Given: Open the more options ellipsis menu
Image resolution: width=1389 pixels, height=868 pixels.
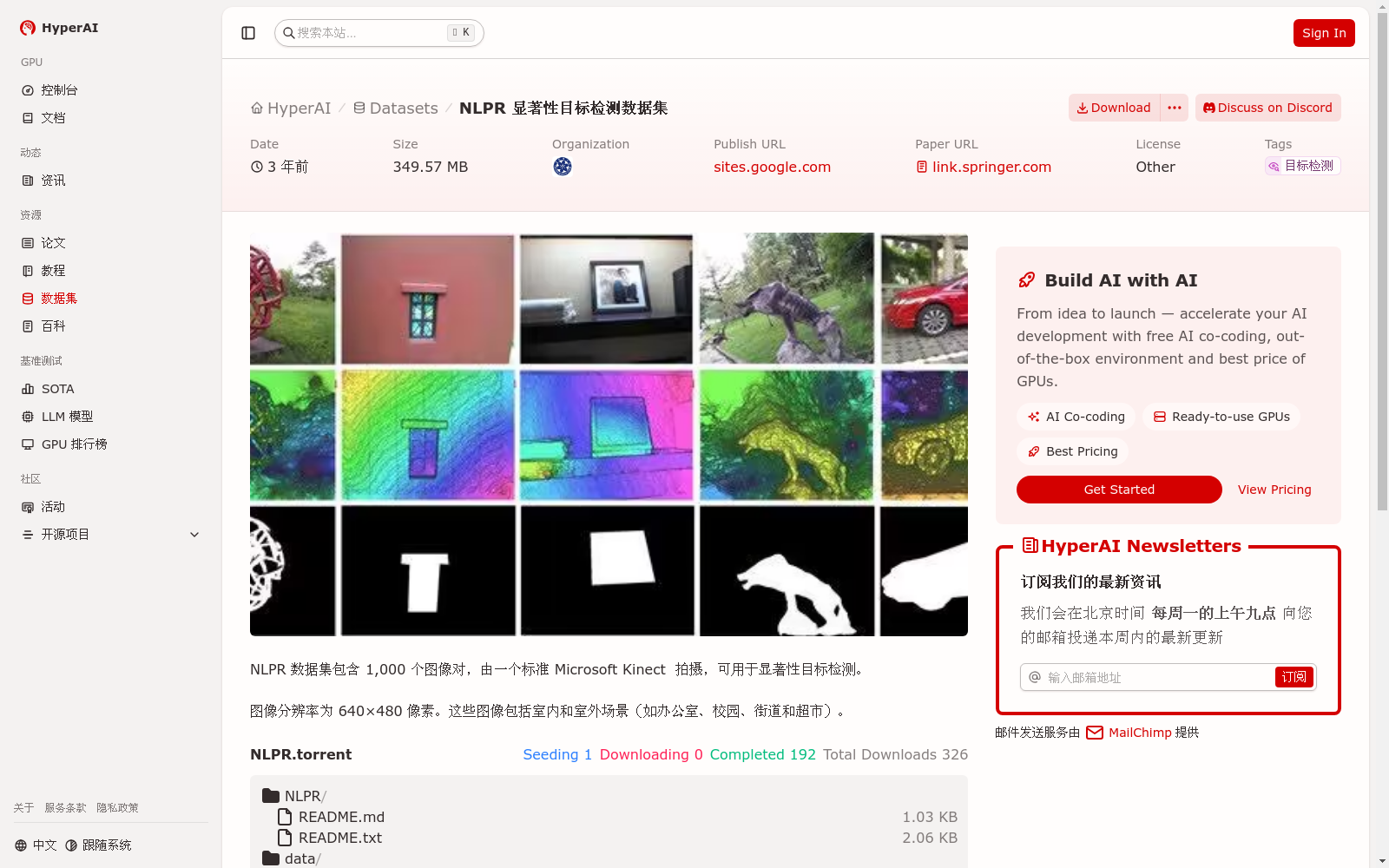Looking at the screenshot, I should [1175, 108].
